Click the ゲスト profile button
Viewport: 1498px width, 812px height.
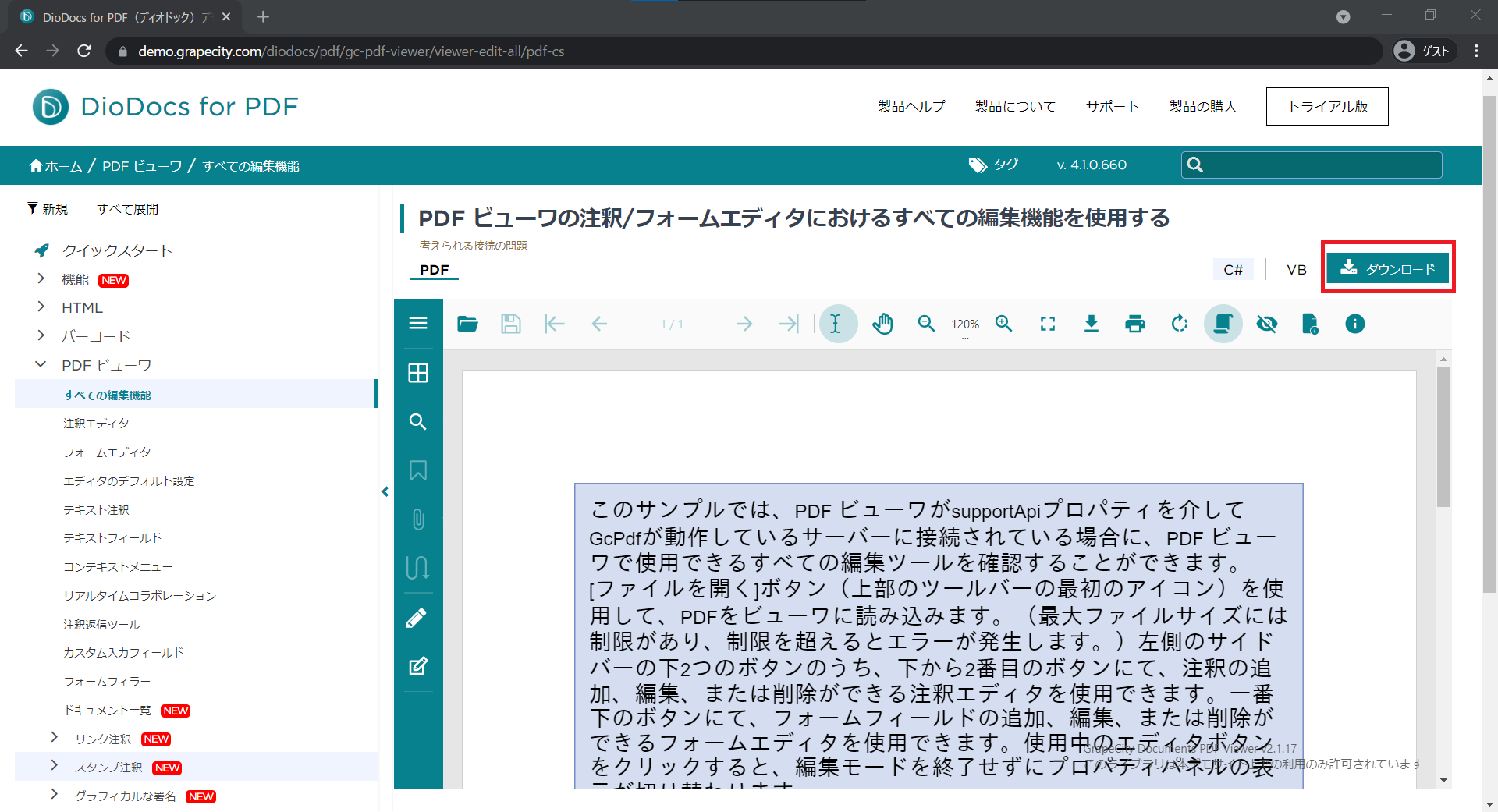pos(1425,51)
